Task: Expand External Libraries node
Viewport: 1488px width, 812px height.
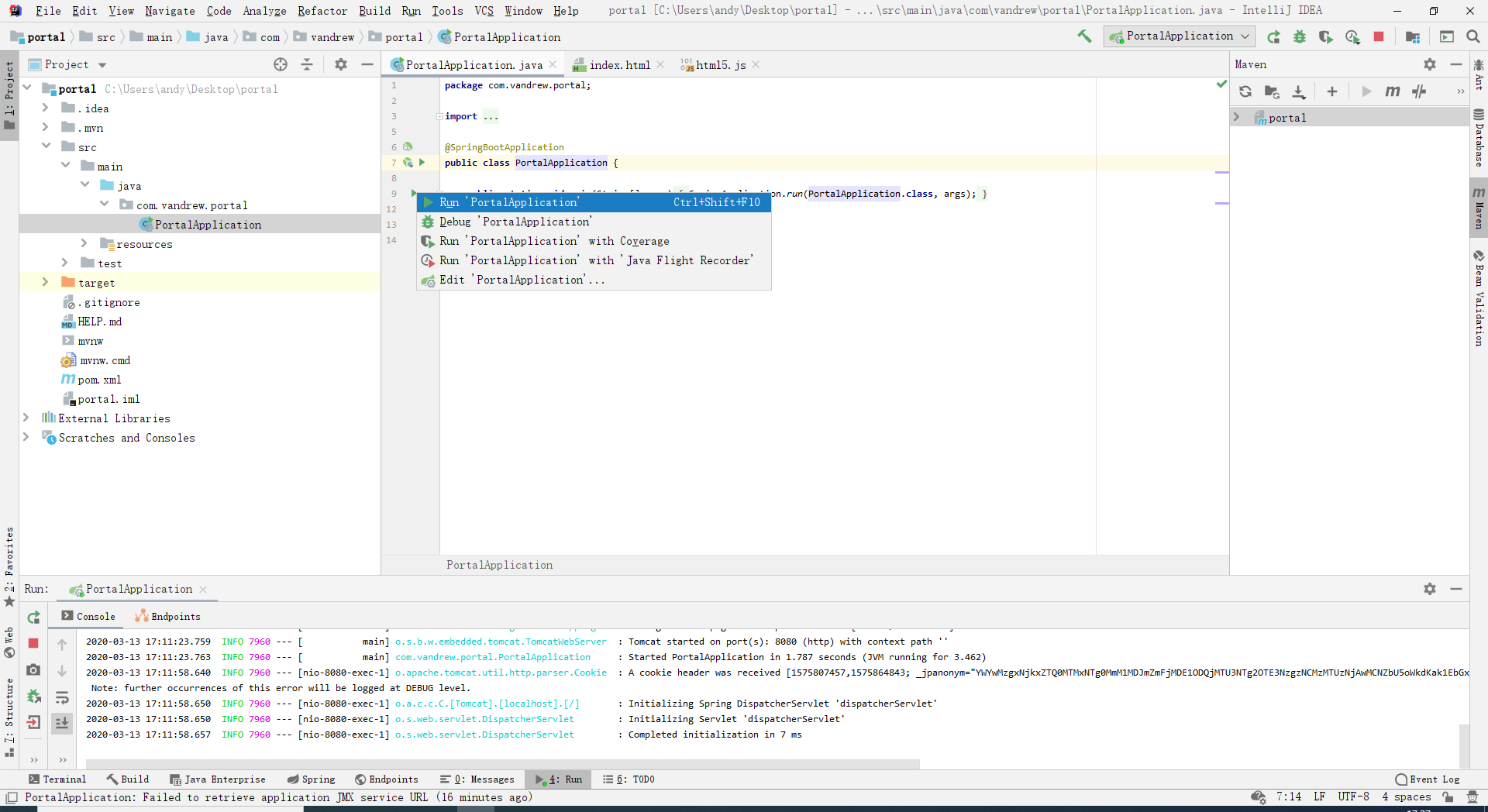Action: (26, 418)
